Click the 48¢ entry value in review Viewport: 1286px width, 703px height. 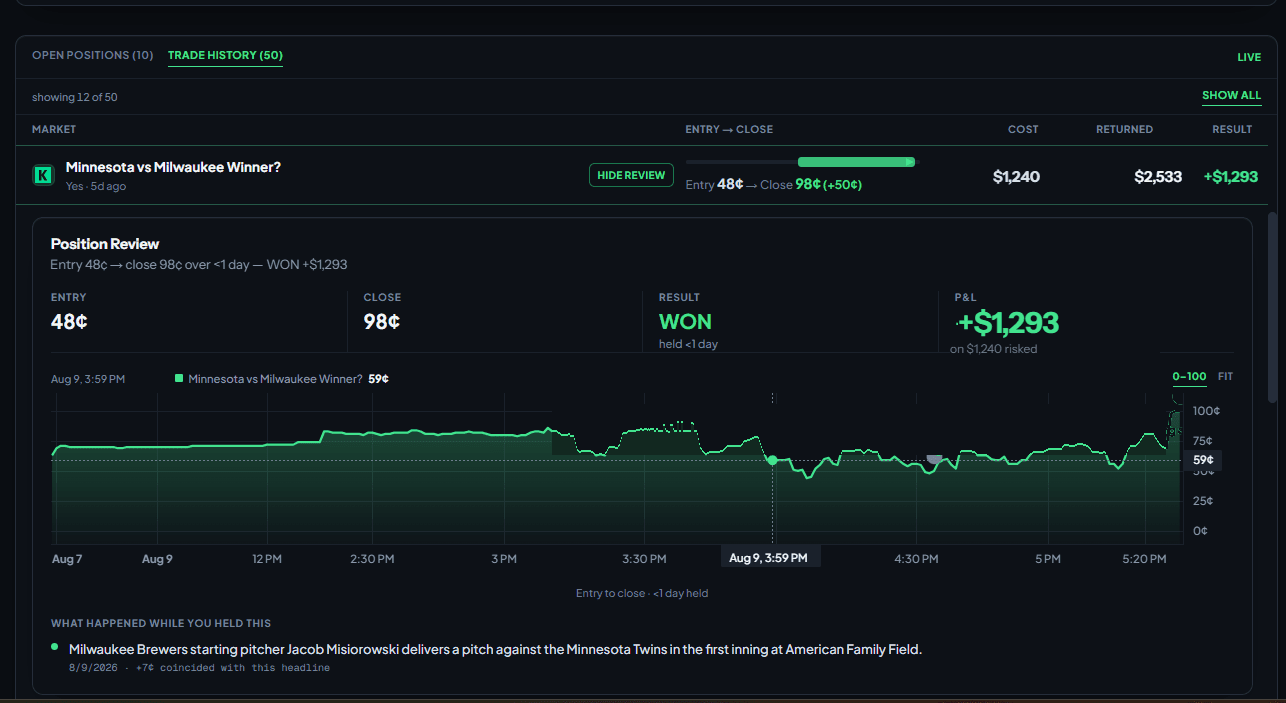pos(69,322)
